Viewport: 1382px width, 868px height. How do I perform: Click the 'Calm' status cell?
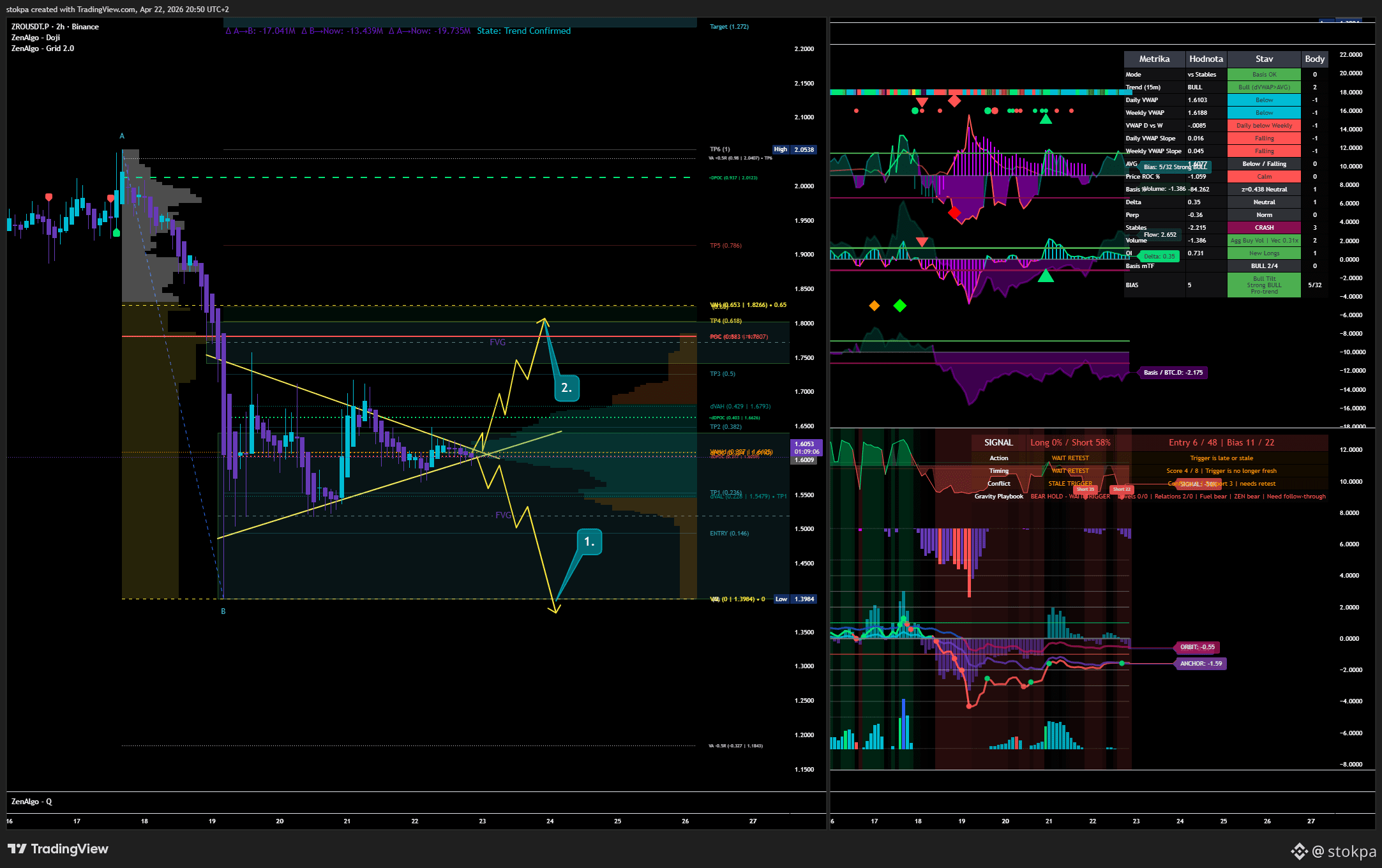point(1264,177)
